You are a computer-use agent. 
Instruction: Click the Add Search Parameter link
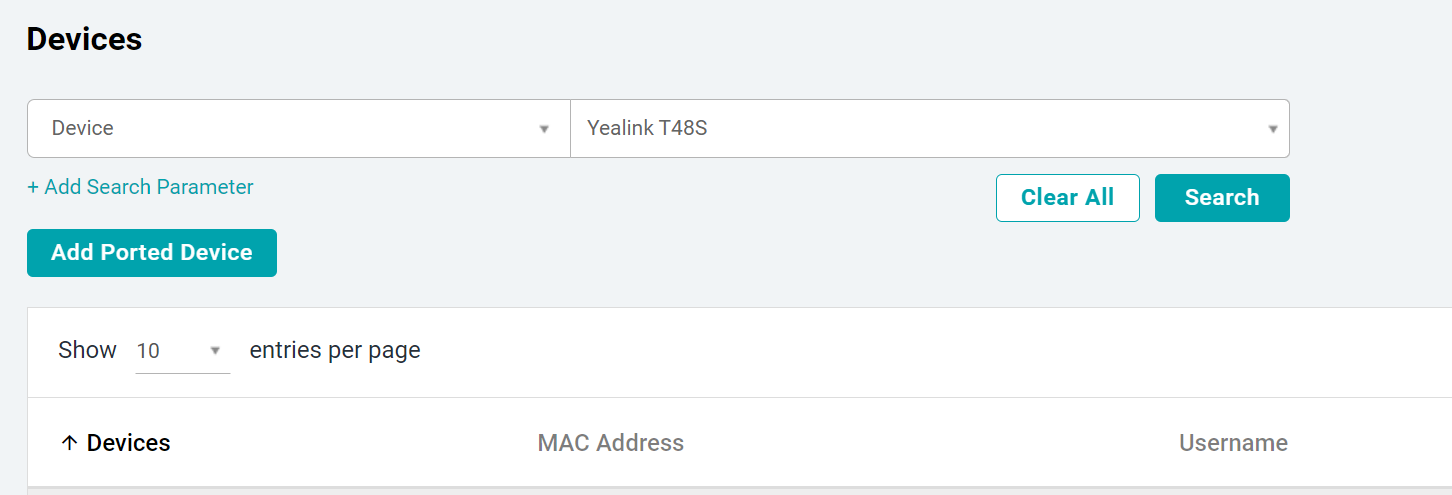(x=148, y=187)
